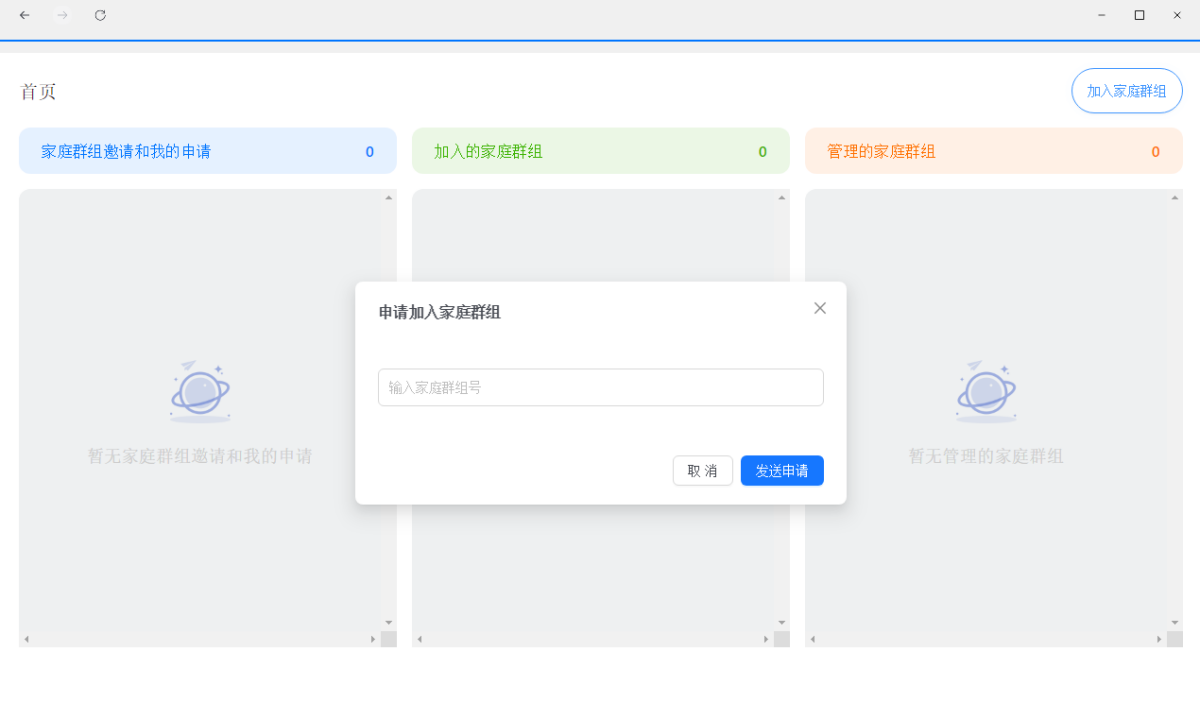This screenshot has width=1200, height=703.
Task: Maximize the application window
Action: 1139,15
